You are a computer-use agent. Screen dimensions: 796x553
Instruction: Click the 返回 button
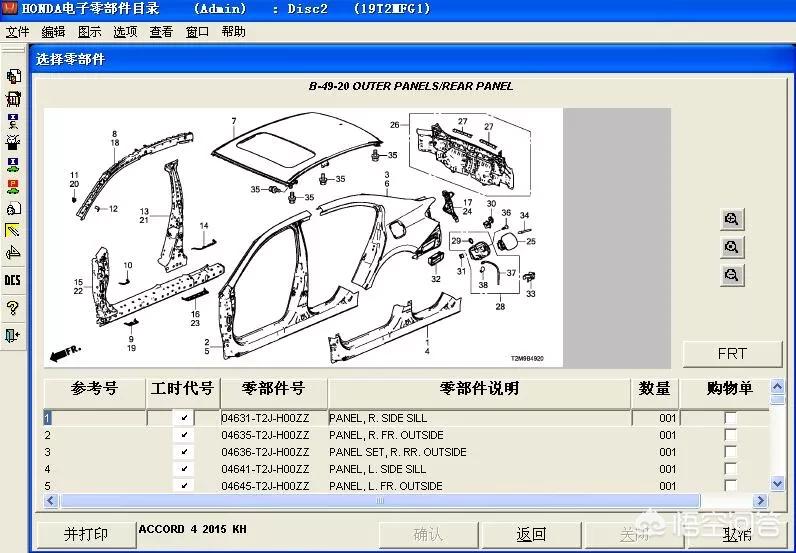coord(531,534)
